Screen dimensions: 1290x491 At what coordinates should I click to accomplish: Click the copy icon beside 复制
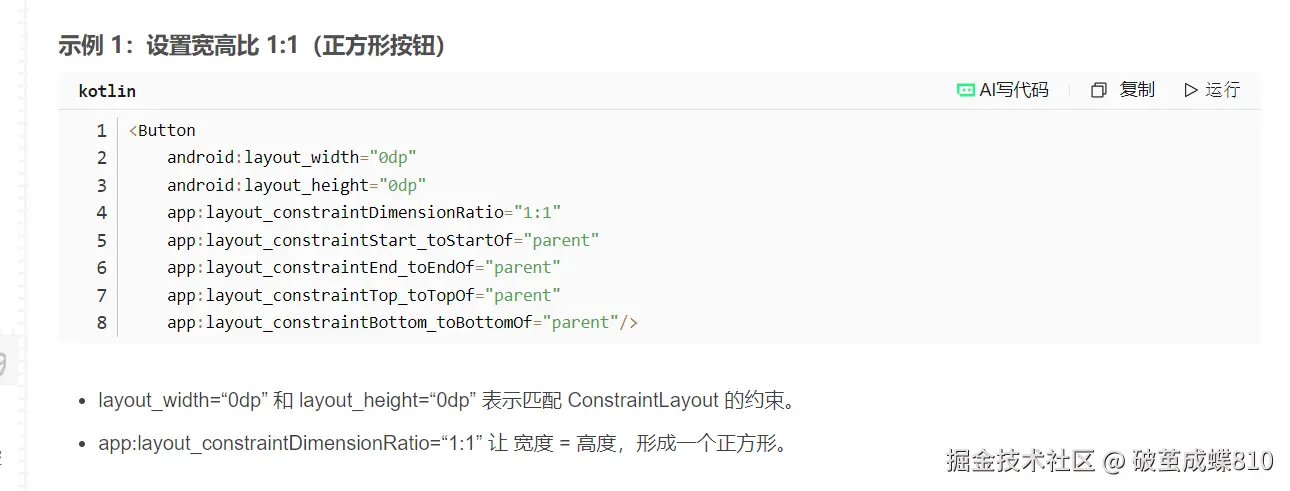[1099, 90]
